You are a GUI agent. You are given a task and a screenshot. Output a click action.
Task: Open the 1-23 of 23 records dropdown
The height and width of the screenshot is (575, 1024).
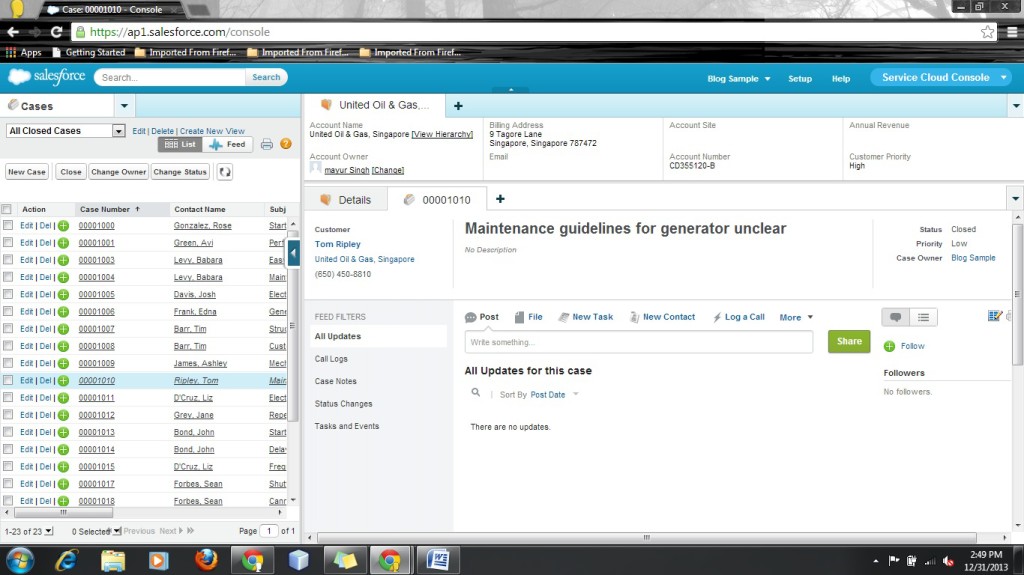coord(29,531)
